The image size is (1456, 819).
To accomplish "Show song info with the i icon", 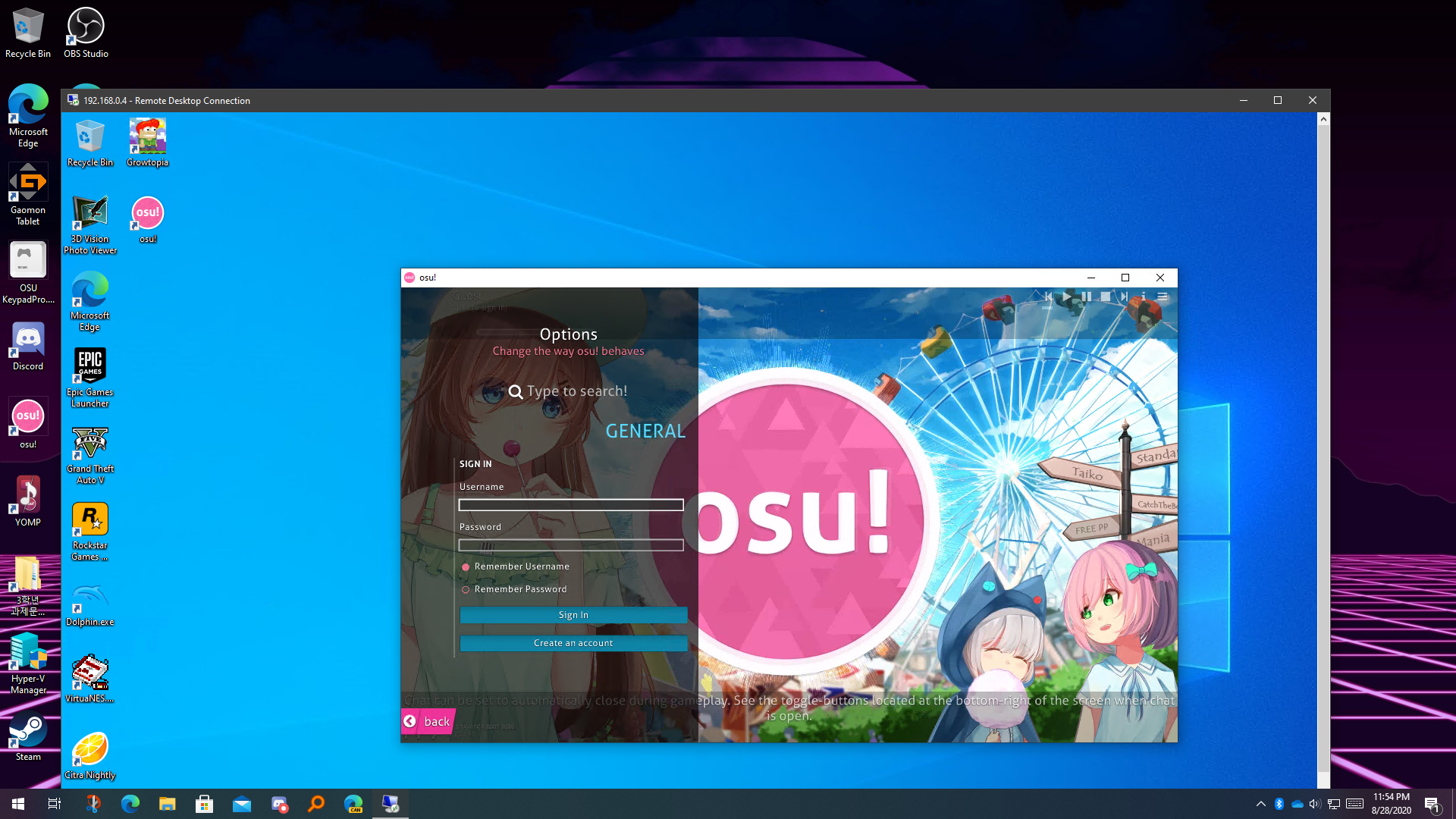I will [x=1144, y=297].
